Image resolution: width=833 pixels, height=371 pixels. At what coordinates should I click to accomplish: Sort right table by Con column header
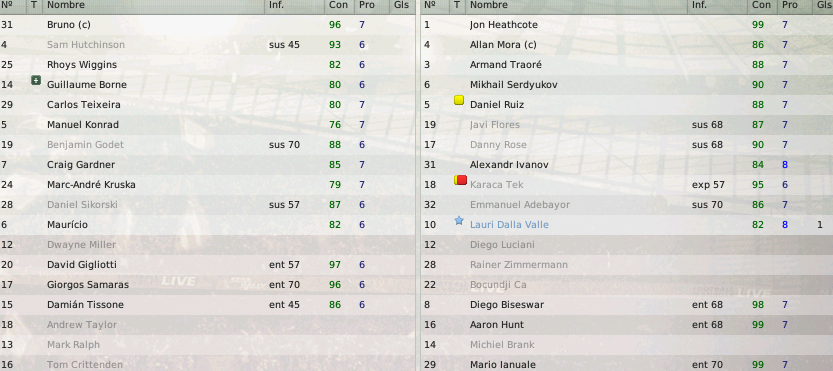(761, 5)
